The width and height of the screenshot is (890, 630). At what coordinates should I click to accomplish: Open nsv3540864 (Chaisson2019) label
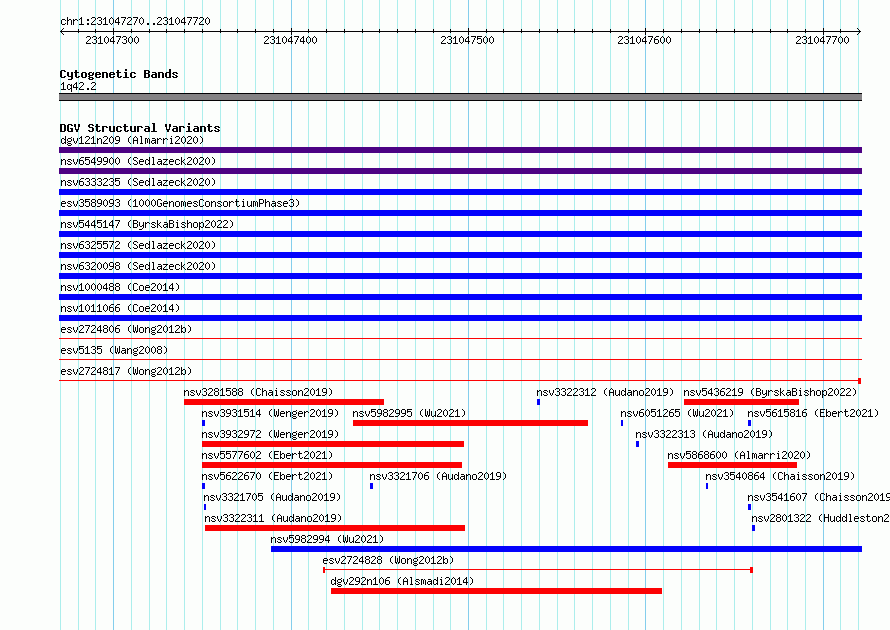pos(780,476)
